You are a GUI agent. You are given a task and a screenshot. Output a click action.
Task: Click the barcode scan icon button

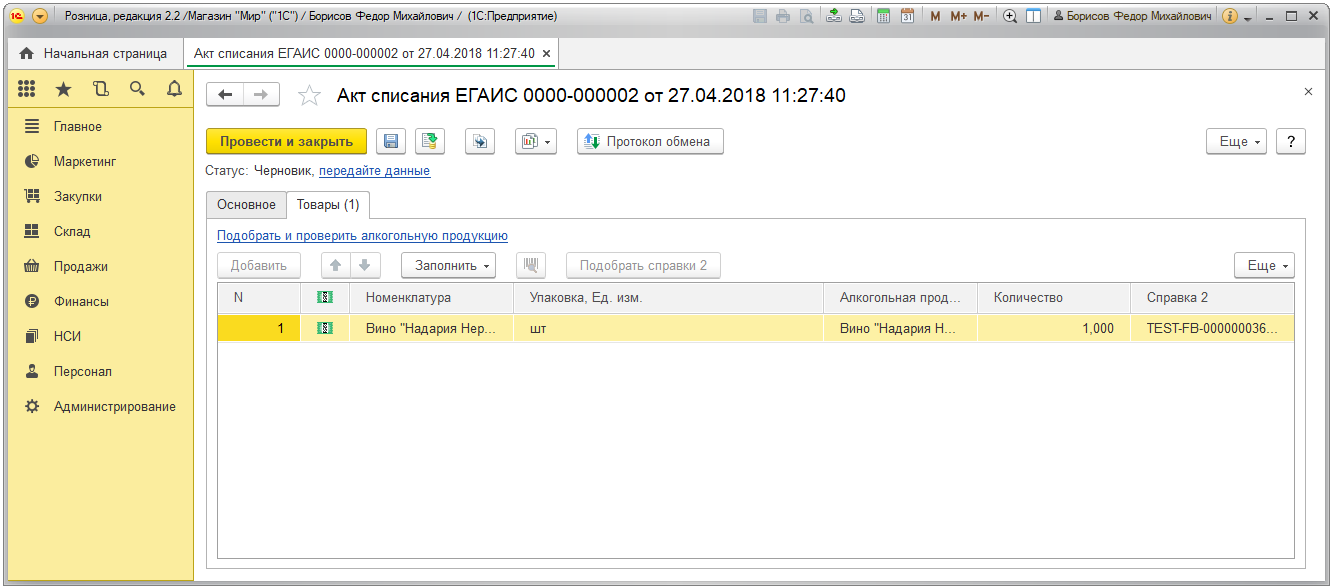point(531,266)
